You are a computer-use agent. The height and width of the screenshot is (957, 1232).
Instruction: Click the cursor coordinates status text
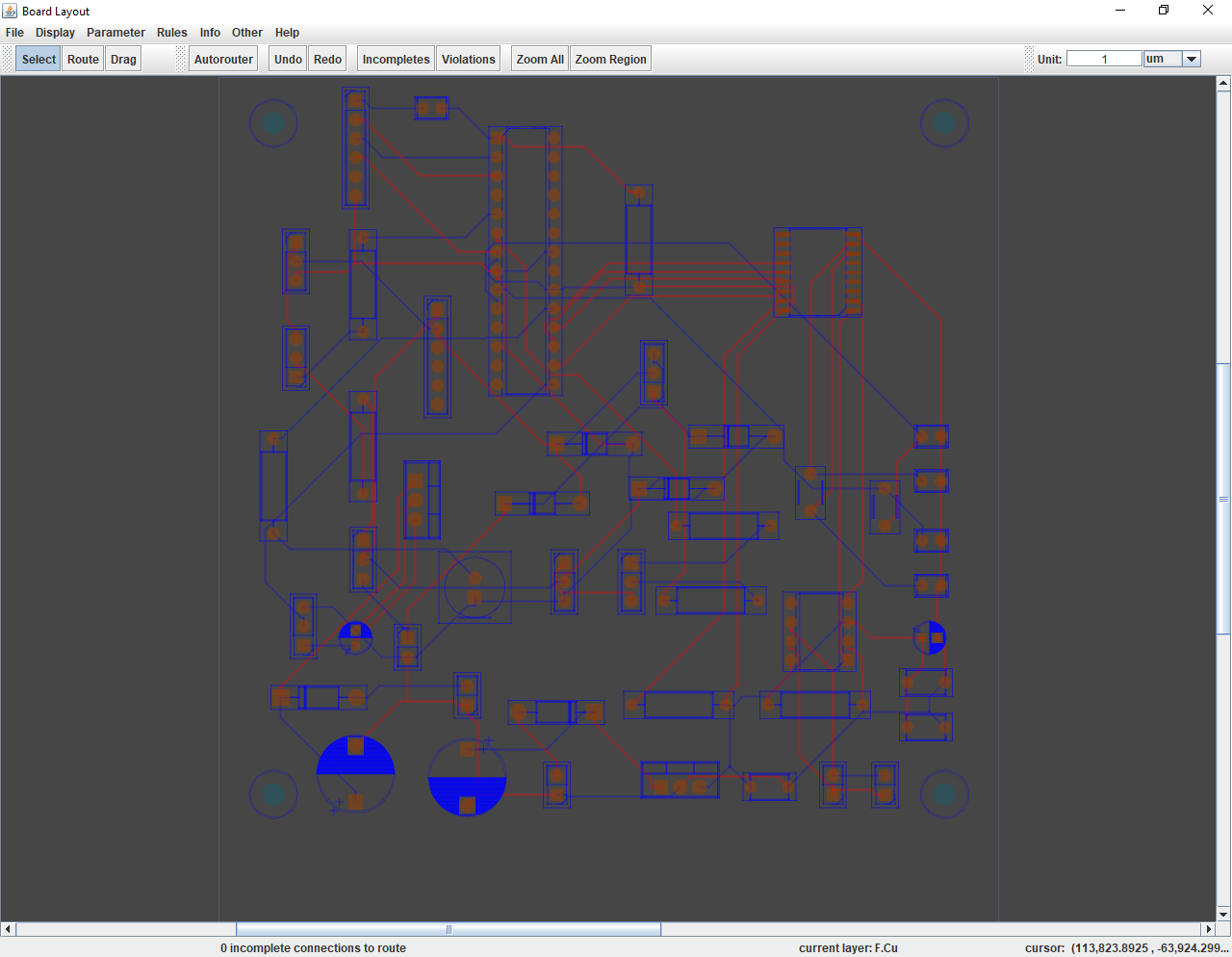1126,948
